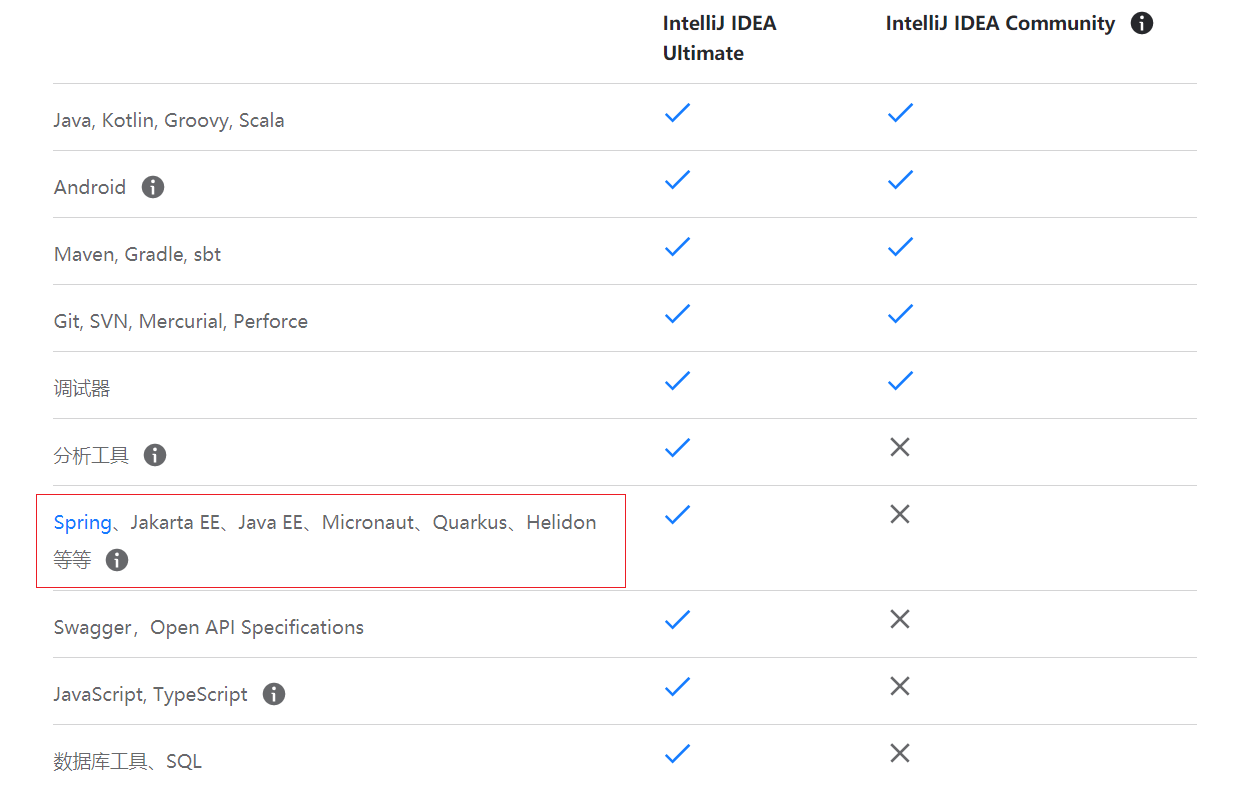Click Ultimate checkmark in 数据库工具、SQL row
Viewport: 1258px width, 795px height.
(x=678, y=754)
